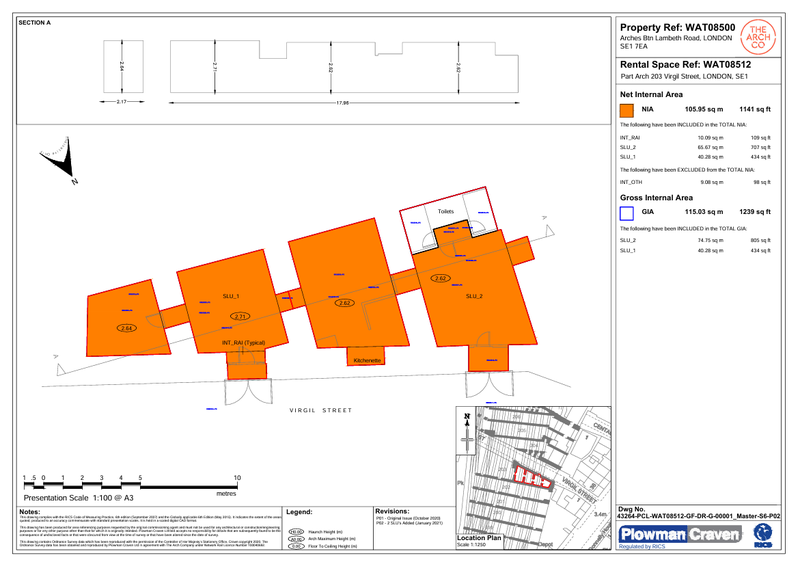This screenshot has height=562, width=800.
Task: Click the Kitchenette label
Action: (369, 359)
